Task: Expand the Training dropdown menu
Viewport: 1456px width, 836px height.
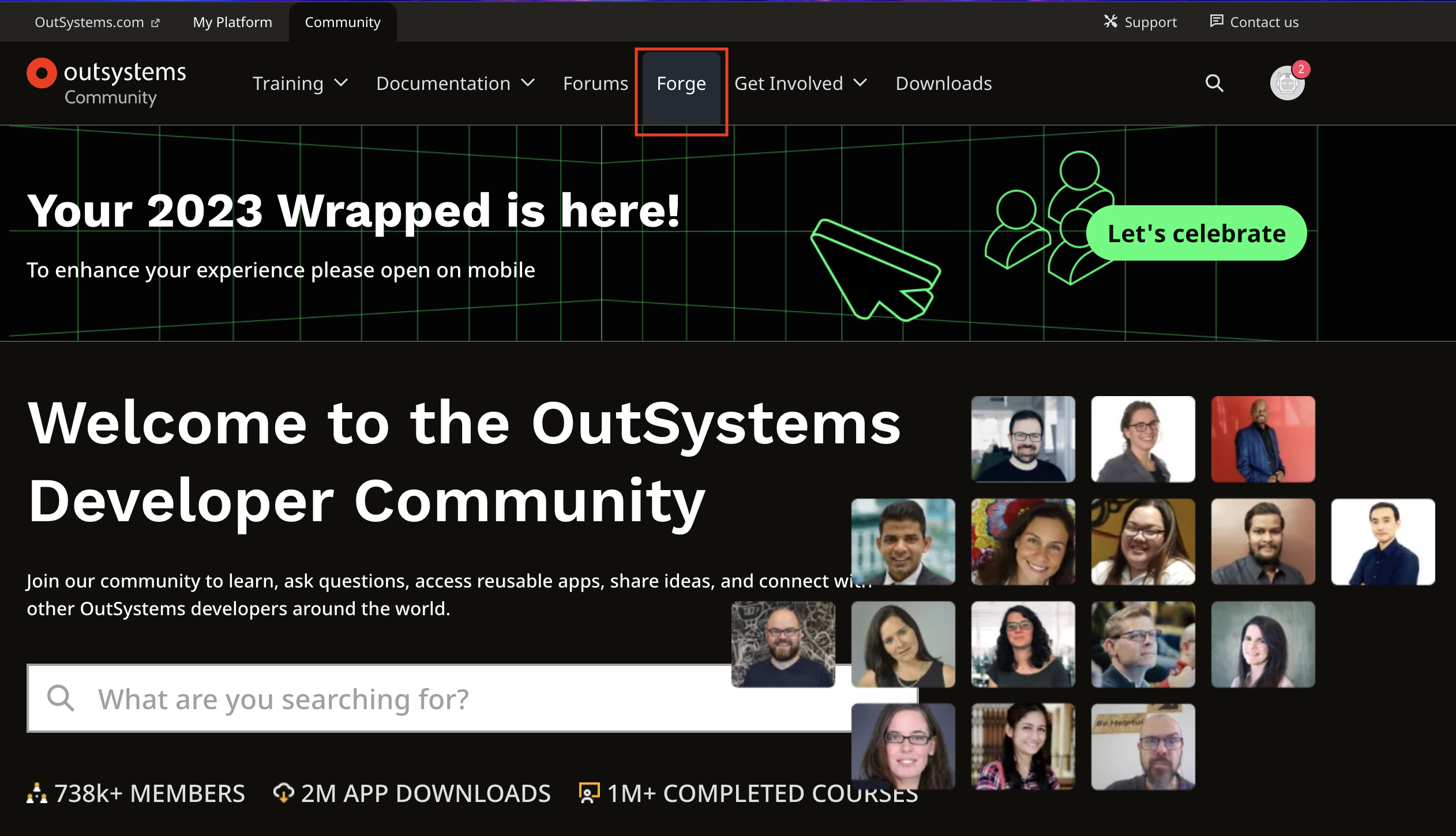Action: point(300,84)
